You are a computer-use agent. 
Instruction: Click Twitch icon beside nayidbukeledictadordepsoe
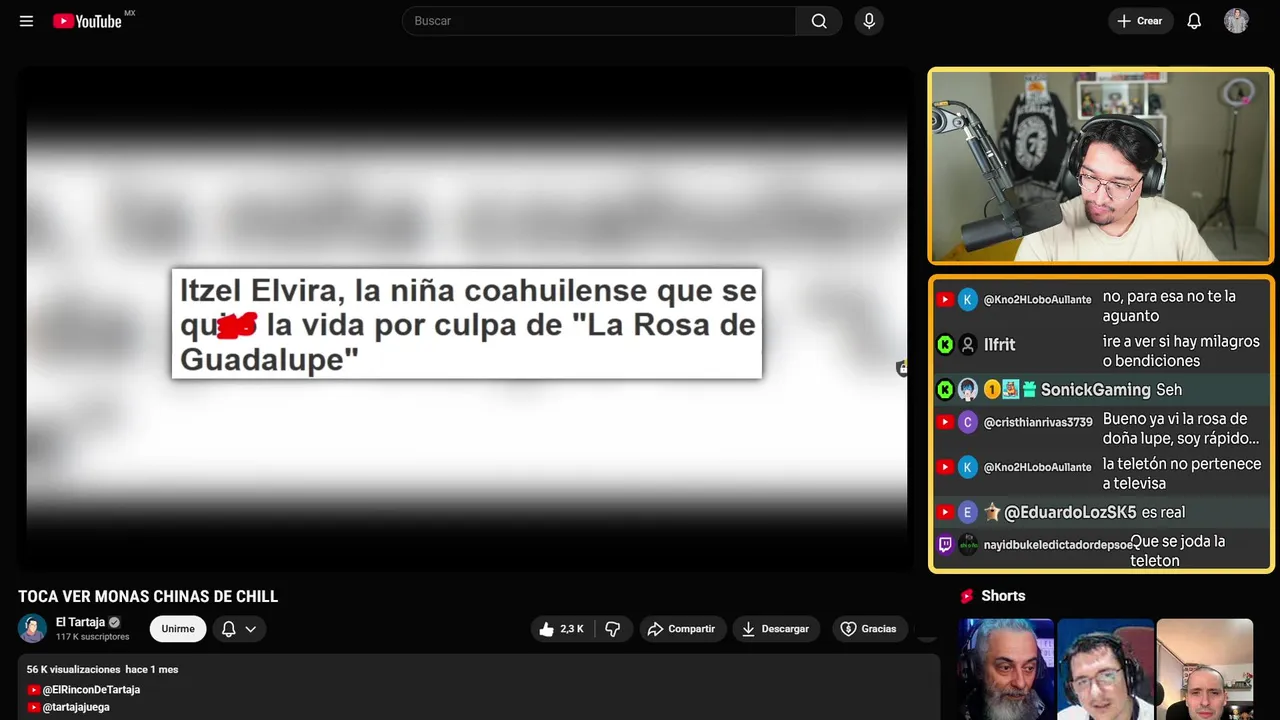tap(945, 545)
